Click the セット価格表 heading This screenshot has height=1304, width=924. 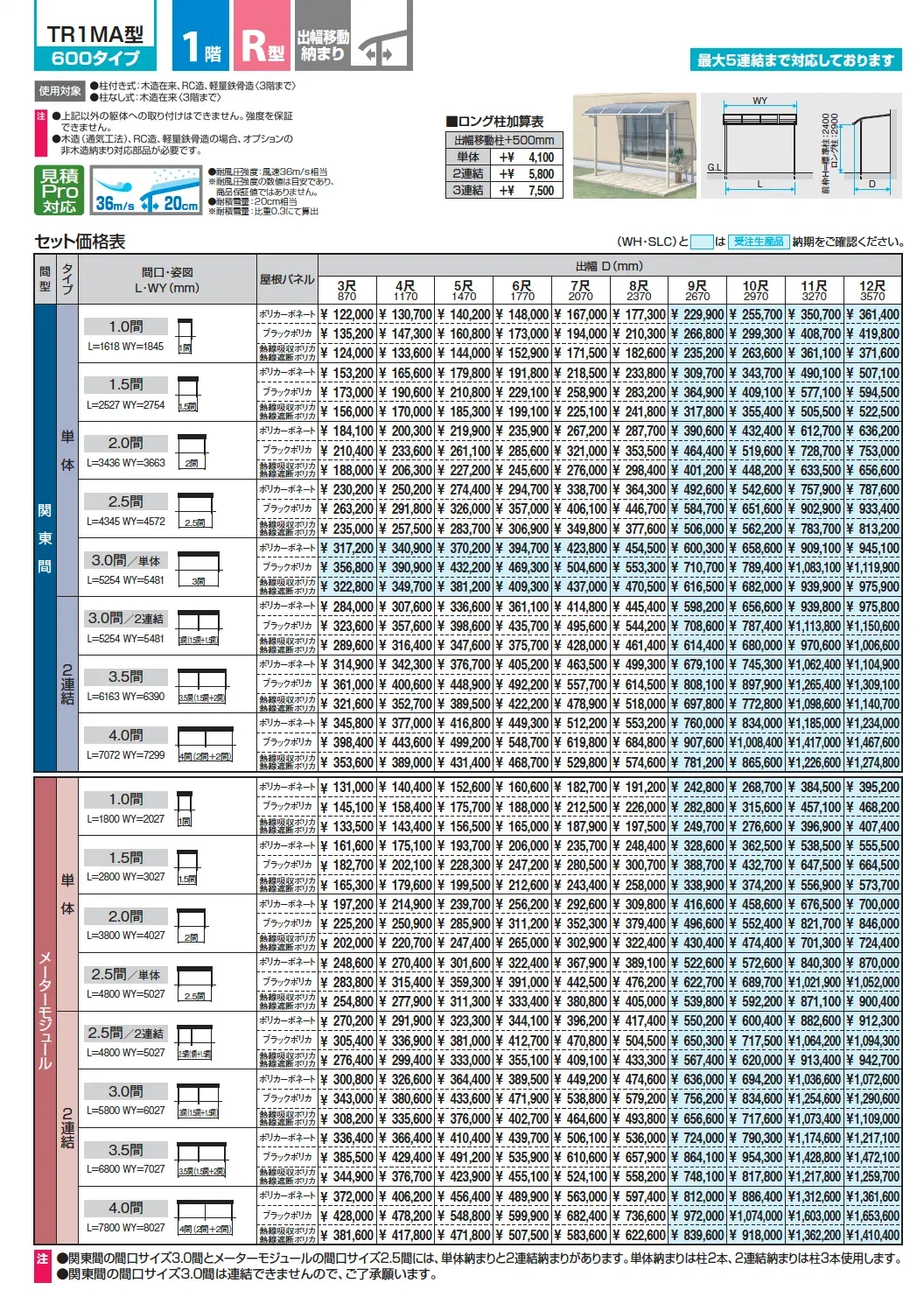pyautogui.click(x=80, y=242)
